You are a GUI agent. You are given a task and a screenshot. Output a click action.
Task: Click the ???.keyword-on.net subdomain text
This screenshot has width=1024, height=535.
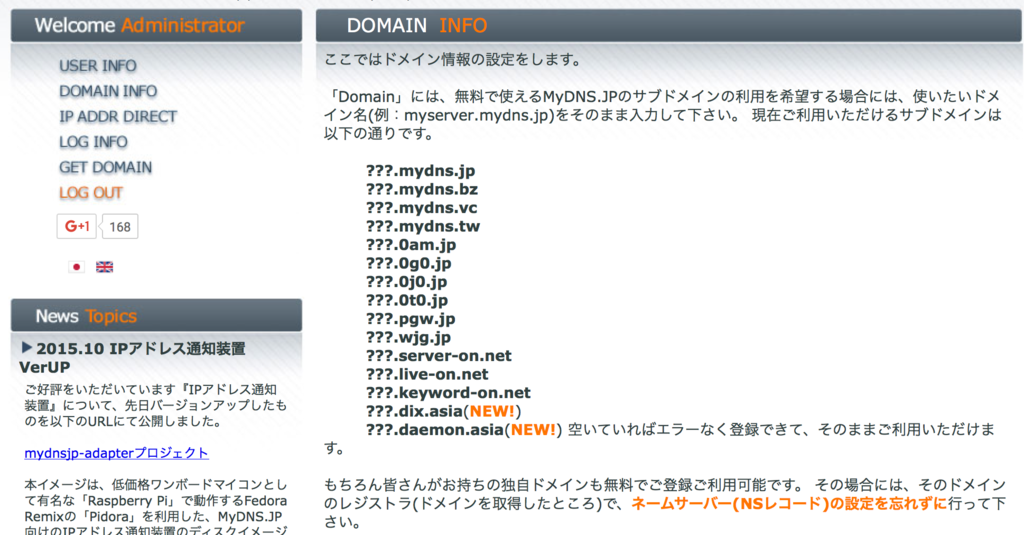click(448, 393)
